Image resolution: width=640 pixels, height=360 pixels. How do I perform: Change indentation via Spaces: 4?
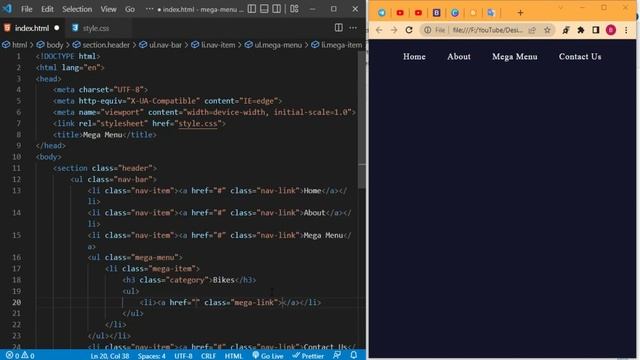(x=151, y=356)
